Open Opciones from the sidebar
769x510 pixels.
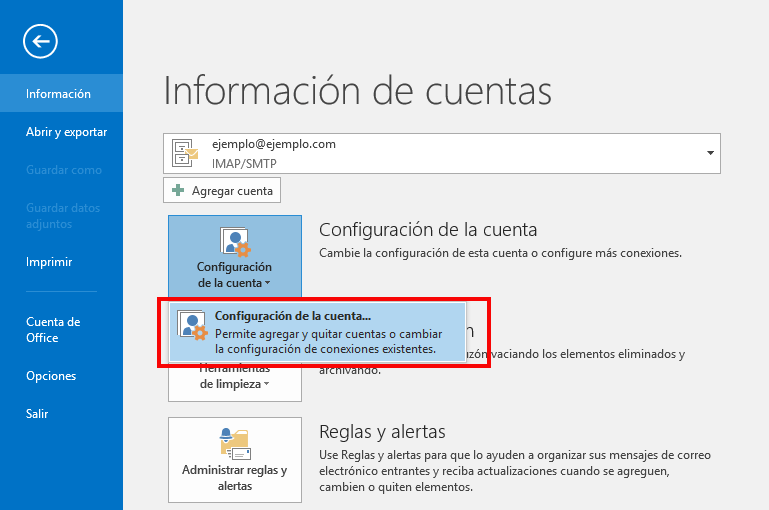(51, 376)
